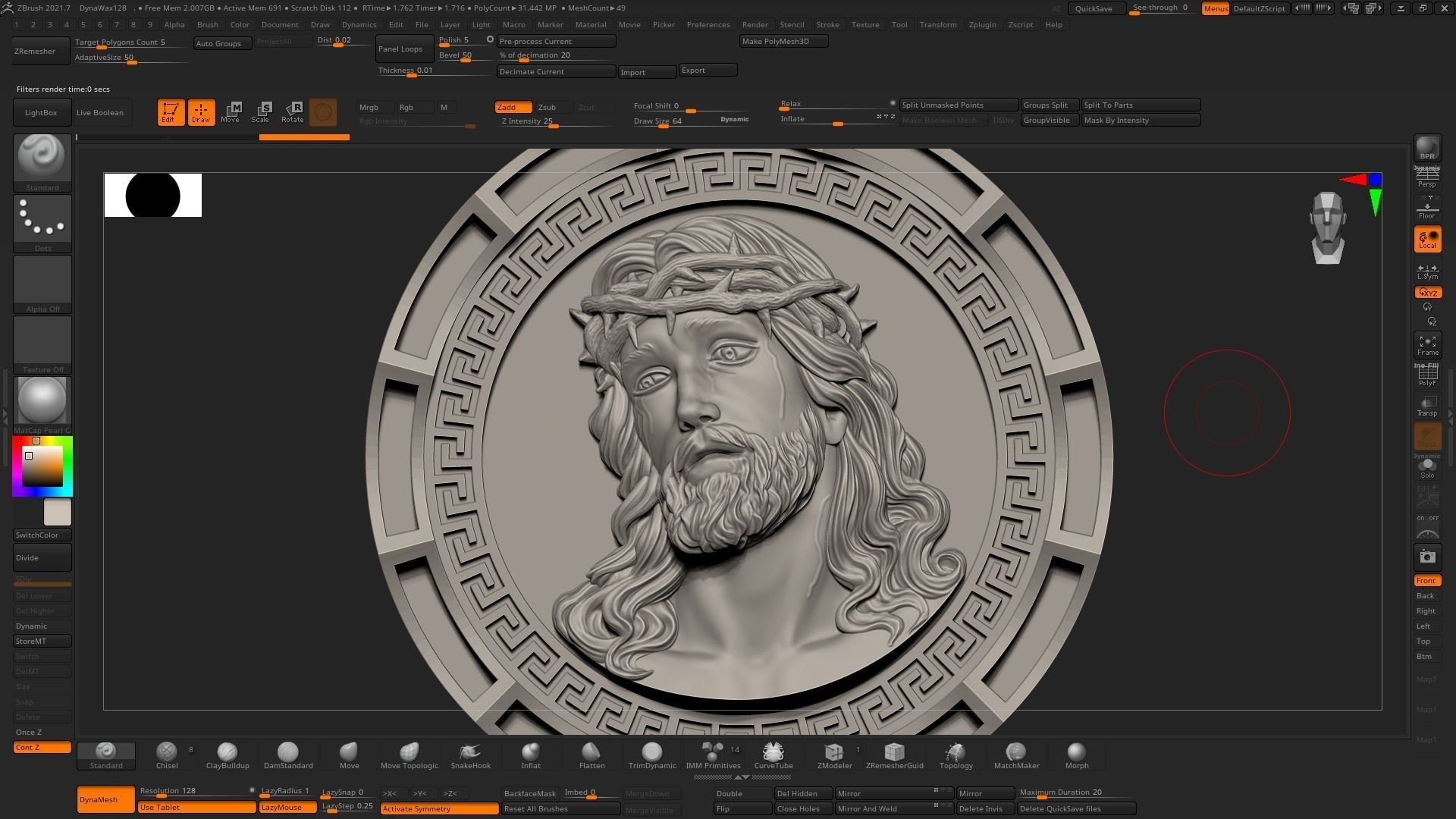Choose the Topology brush
This screenshot has height=819, width=1456.
(x=955, y=755)
